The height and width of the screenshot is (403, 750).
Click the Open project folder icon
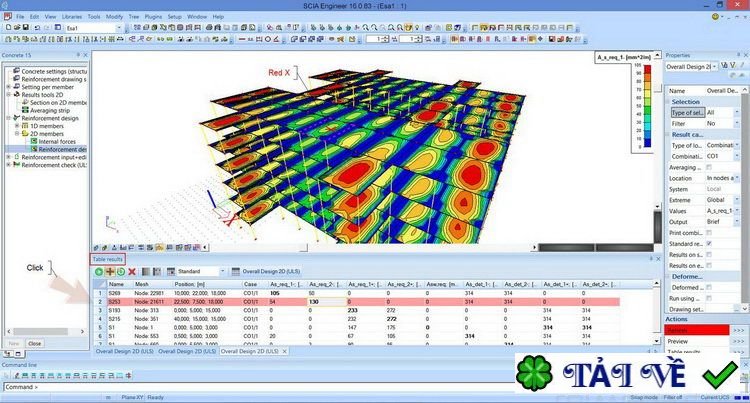point(17,28)
